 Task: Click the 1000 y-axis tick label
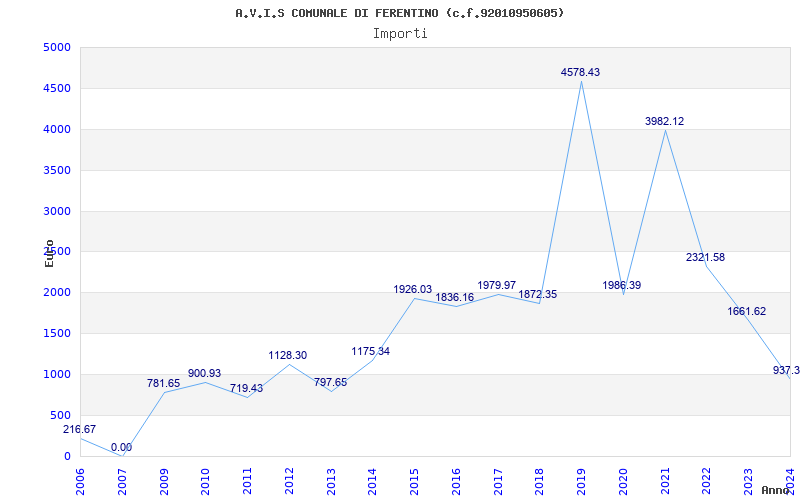(x=57, y=374)
